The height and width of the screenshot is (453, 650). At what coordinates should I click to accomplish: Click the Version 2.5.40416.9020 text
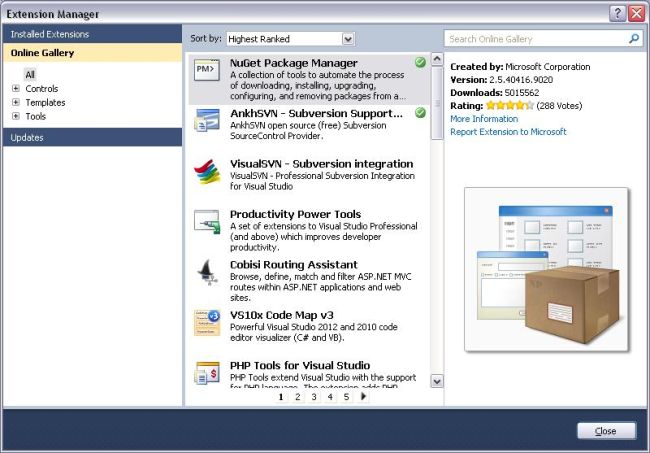coord(502,80)
